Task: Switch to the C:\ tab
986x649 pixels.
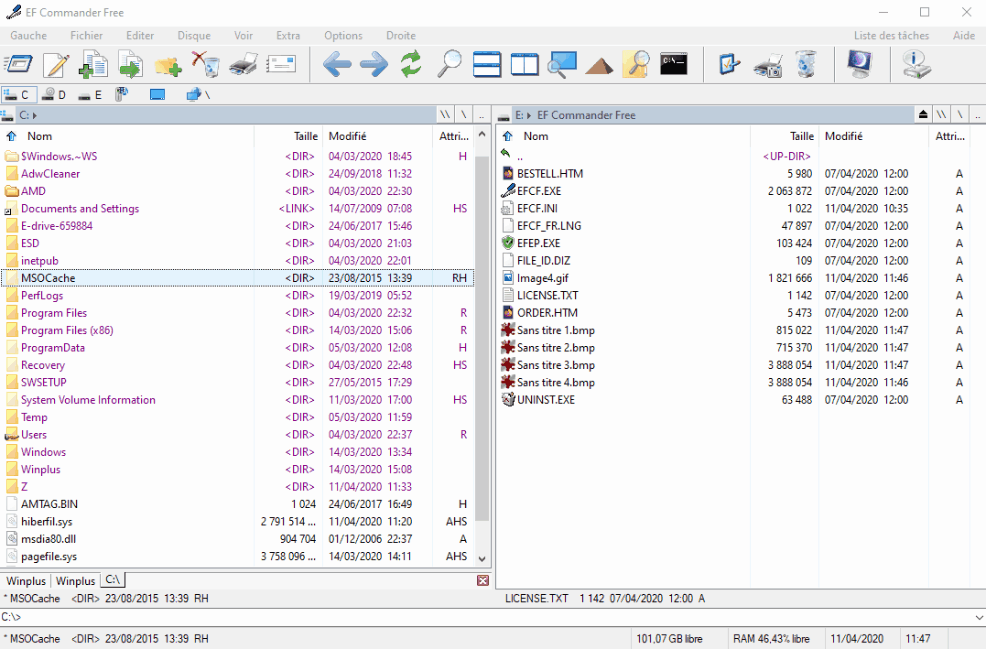Action: pos(113,580)
